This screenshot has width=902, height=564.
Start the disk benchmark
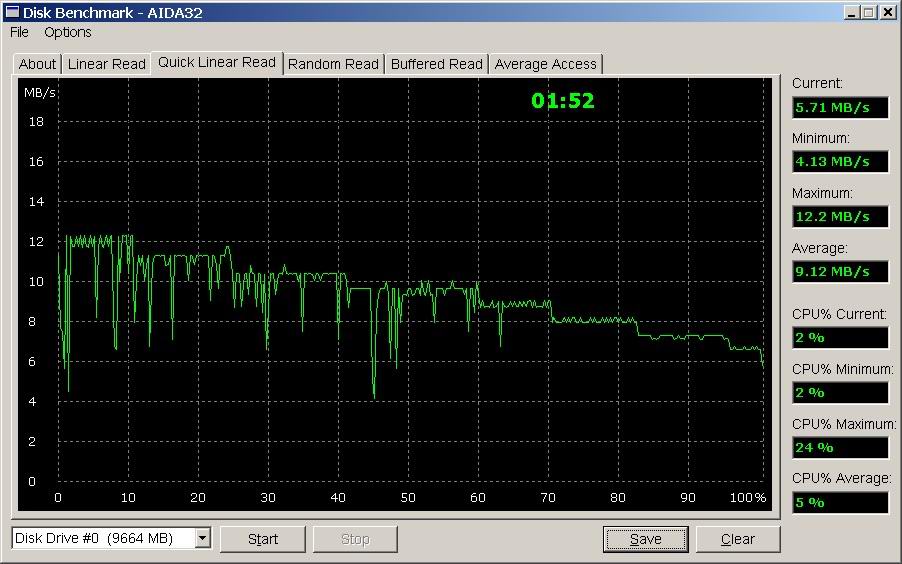pyautogui.click(x=263, y=539)
